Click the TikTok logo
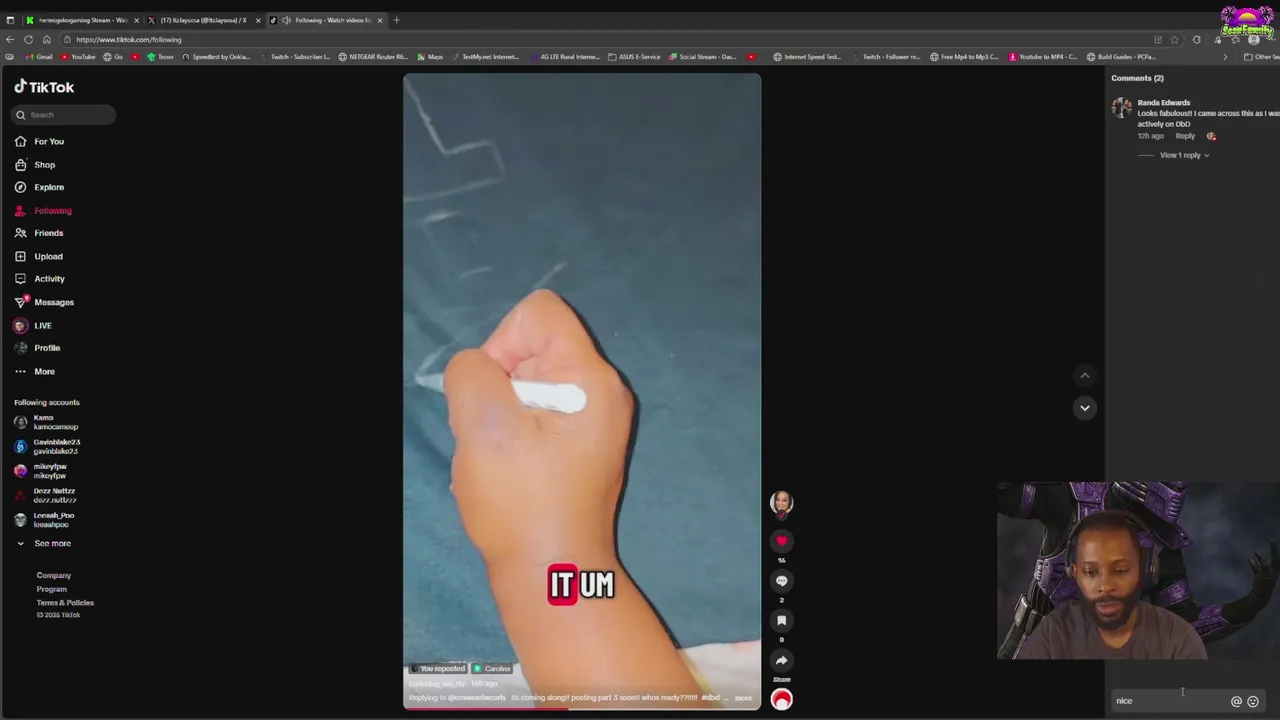Viewport: 1280px width, 720px height. tap(44, 87)
